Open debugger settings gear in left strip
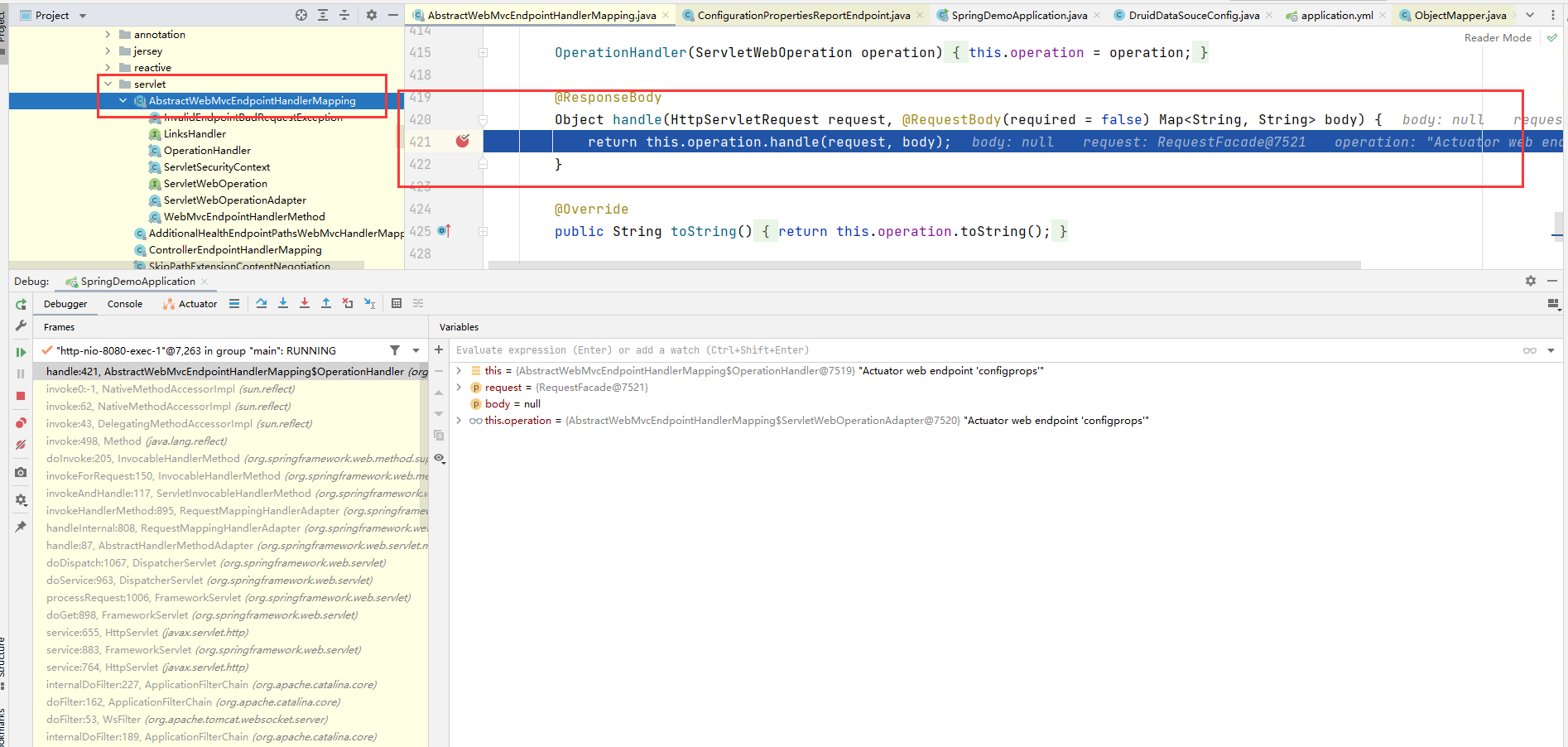The image size is (1568, 747). pyautogui.click(x=21, y=500)
